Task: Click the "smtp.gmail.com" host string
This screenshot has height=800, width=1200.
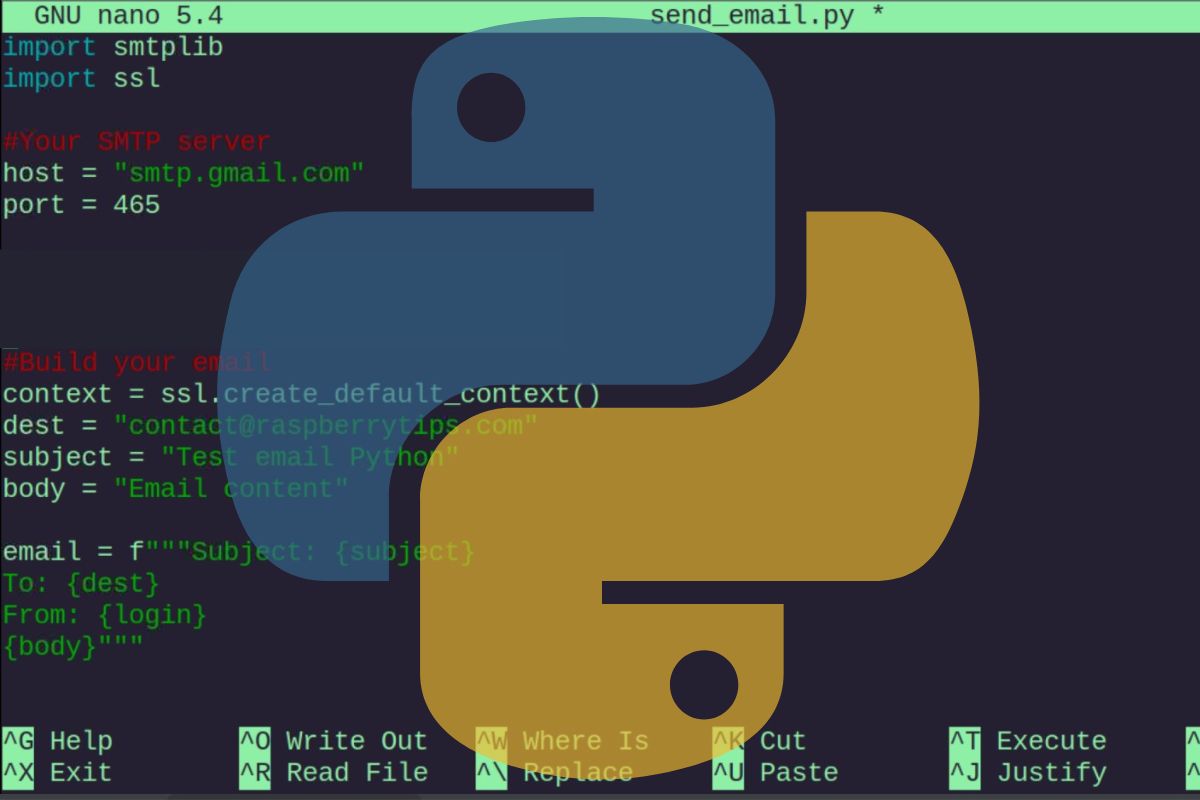Action: (238, 173)
